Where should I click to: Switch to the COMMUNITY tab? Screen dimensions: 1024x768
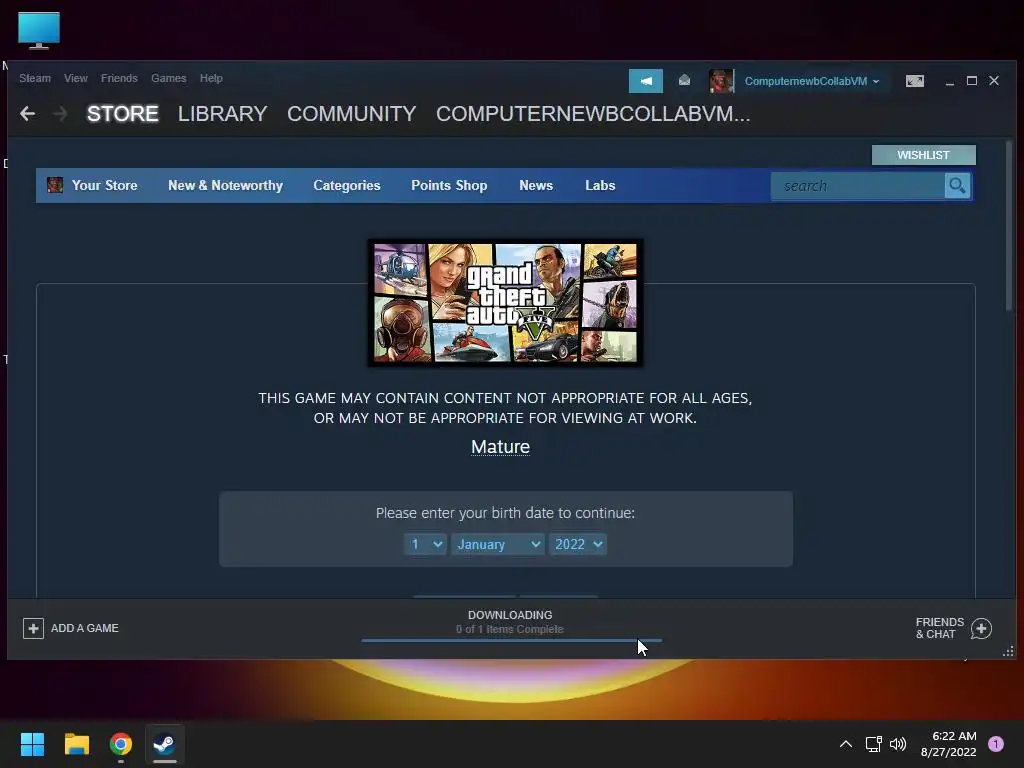[x=351, y=114]
